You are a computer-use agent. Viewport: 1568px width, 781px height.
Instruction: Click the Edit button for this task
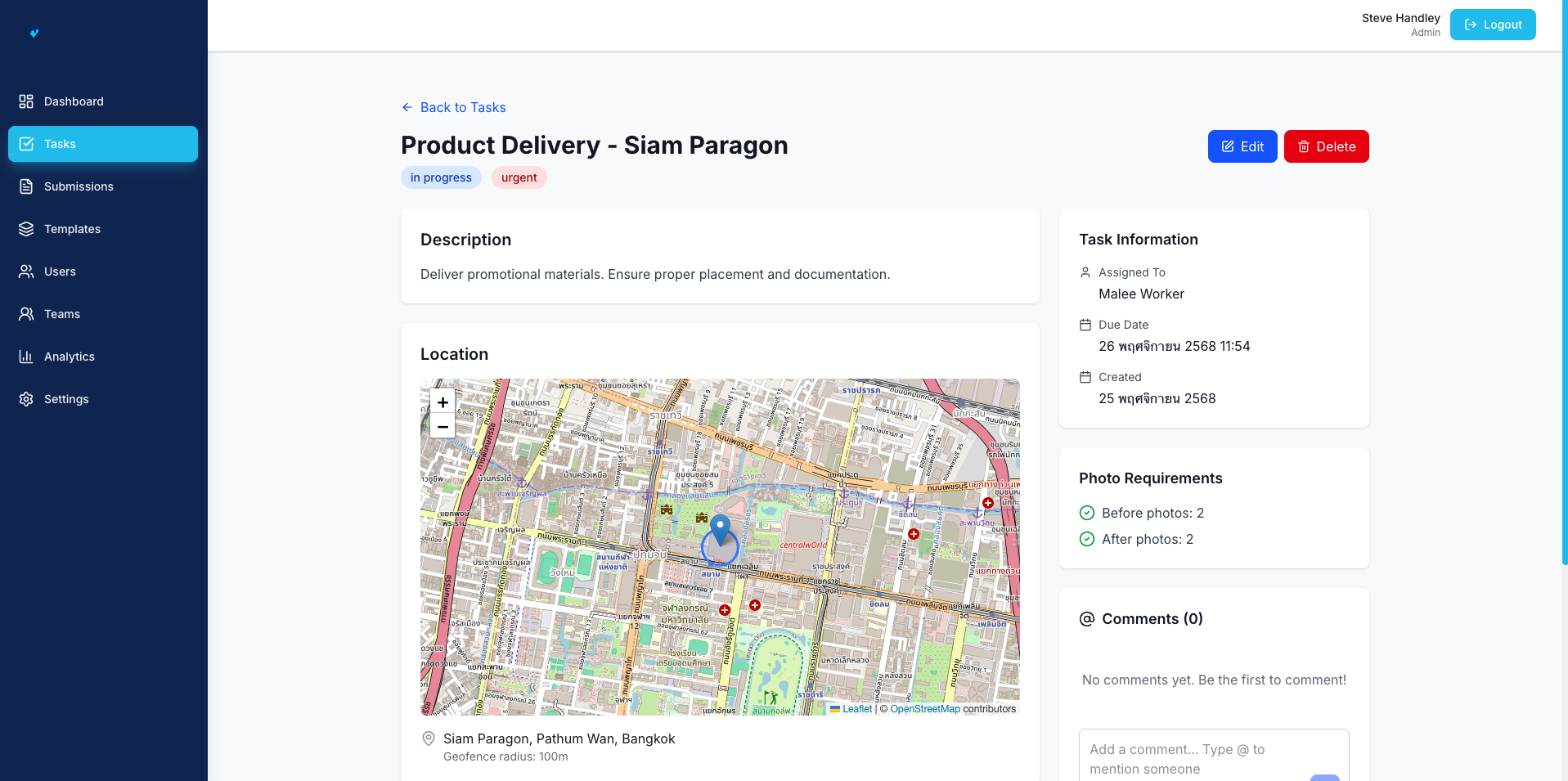1242,146
